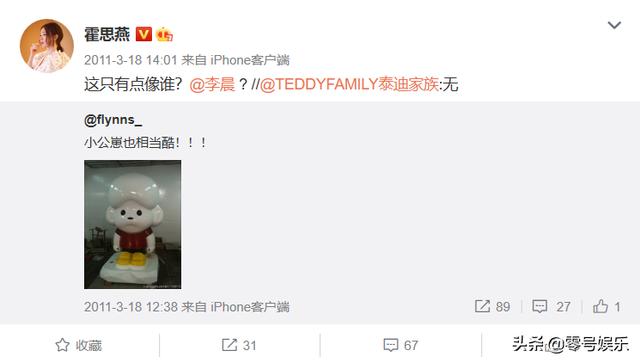Open the @李晨 mention link
The height and width of the screenshot is (363, 640).
(212, 85)
